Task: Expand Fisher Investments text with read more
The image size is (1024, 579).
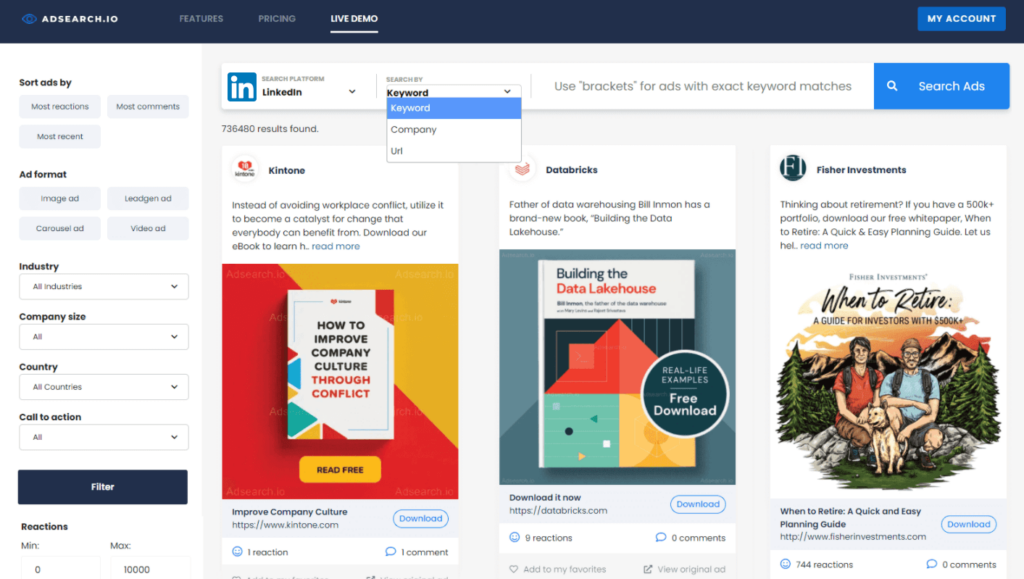Action: (824, 245)
